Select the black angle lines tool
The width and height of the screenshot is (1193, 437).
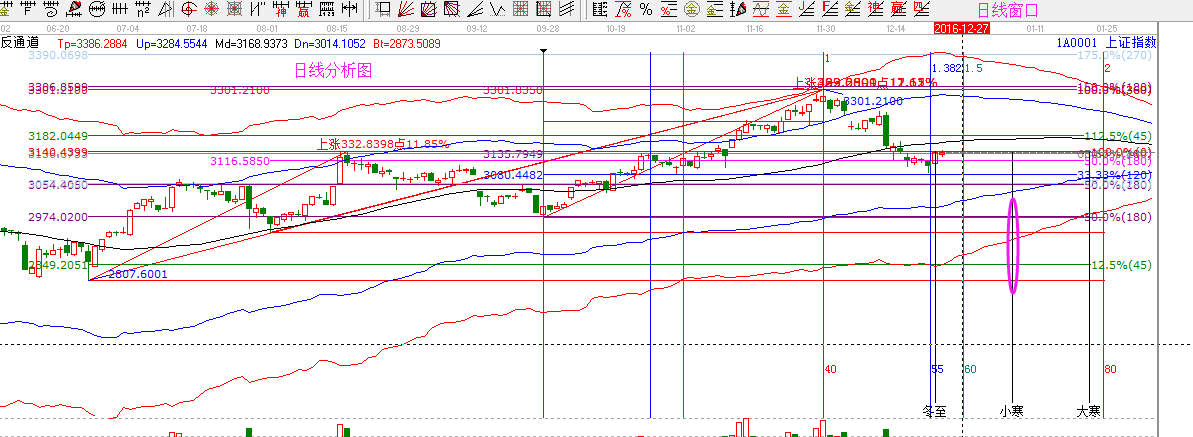[x=475, y=9]
